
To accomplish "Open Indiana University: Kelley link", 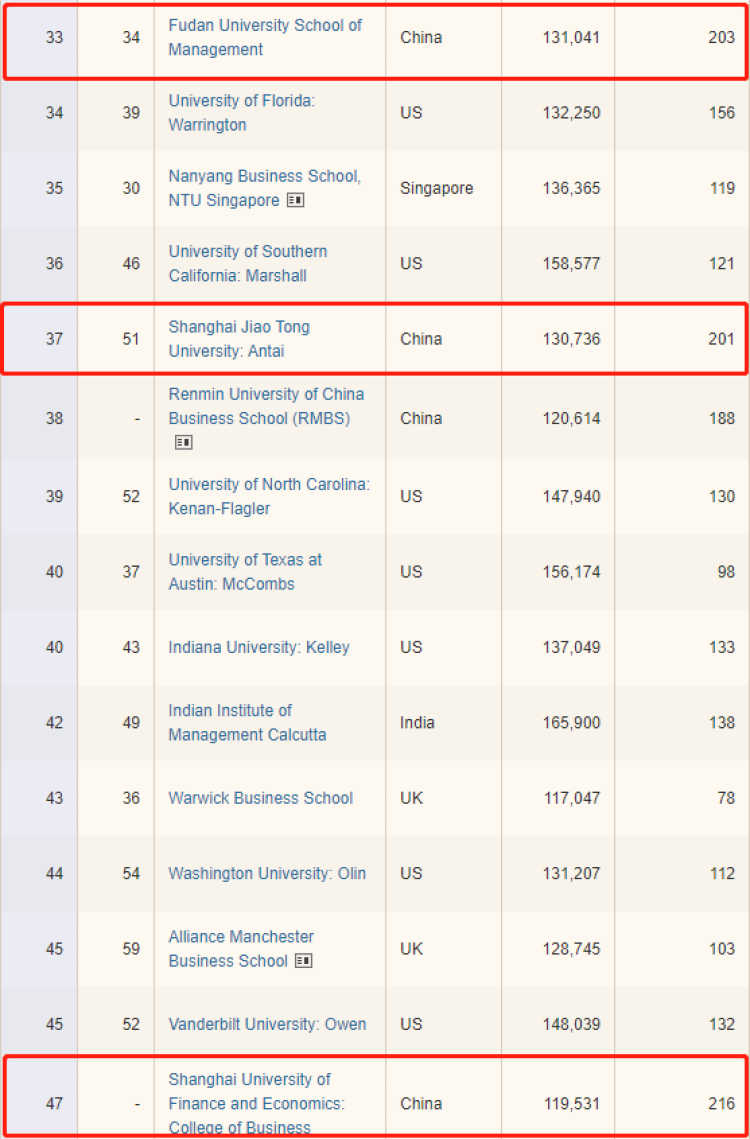I will coord(259,647).
